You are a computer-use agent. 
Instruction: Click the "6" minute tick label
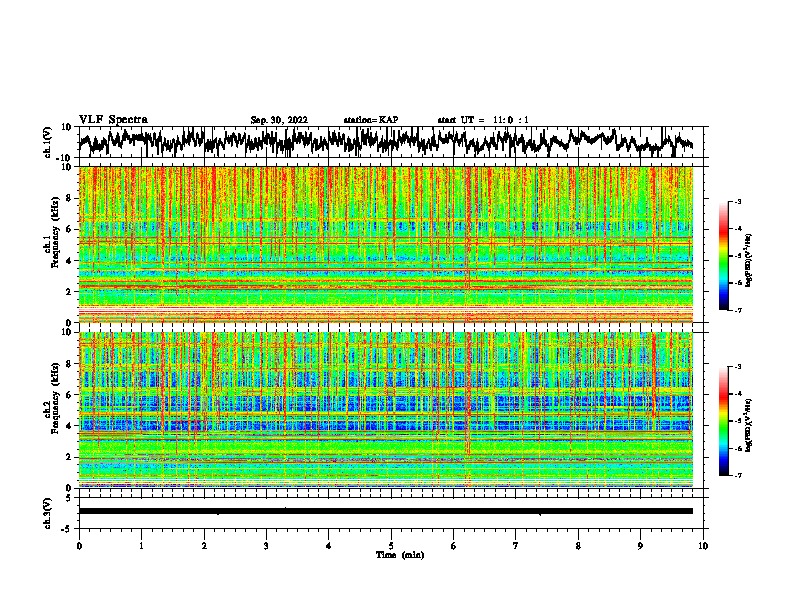point(454,546)
